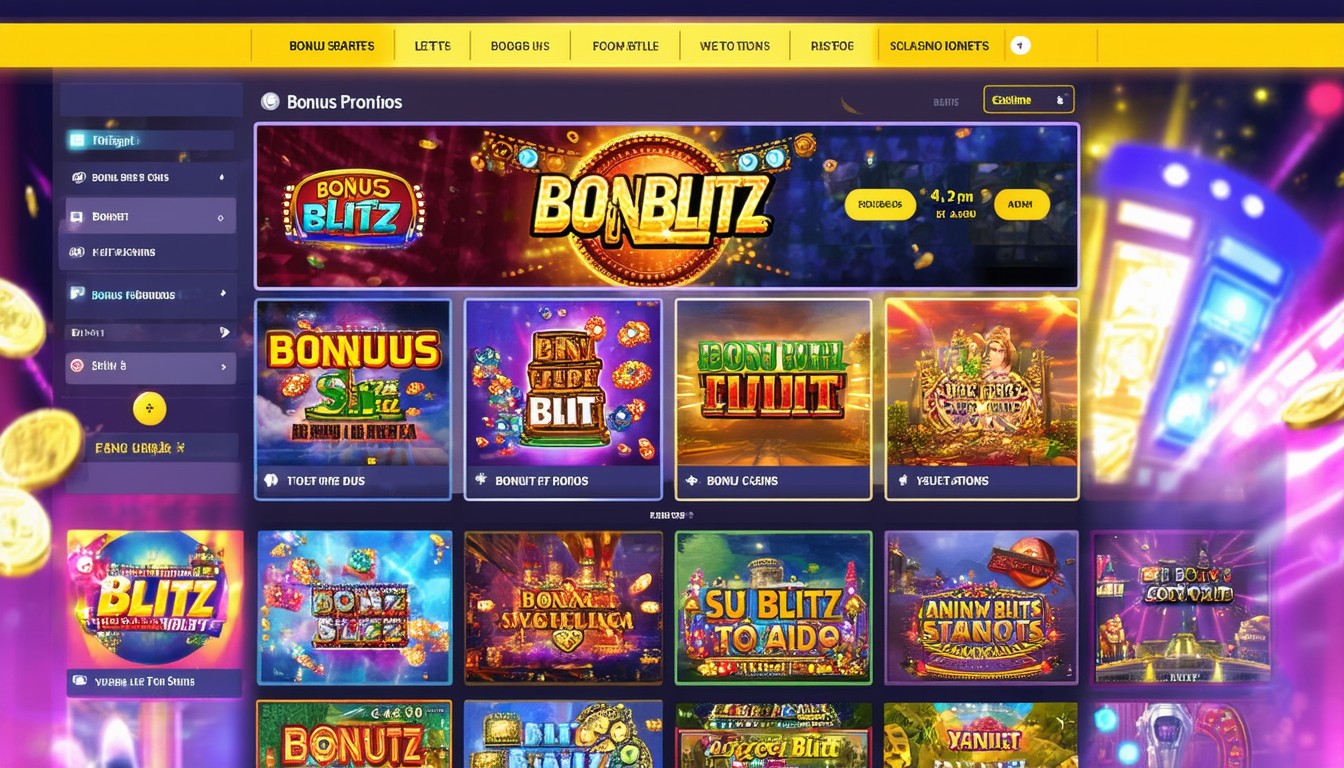1344x768 pixels.
Task: Expand the Bonus sidebar item with chevron
Action: click(221, 294)
